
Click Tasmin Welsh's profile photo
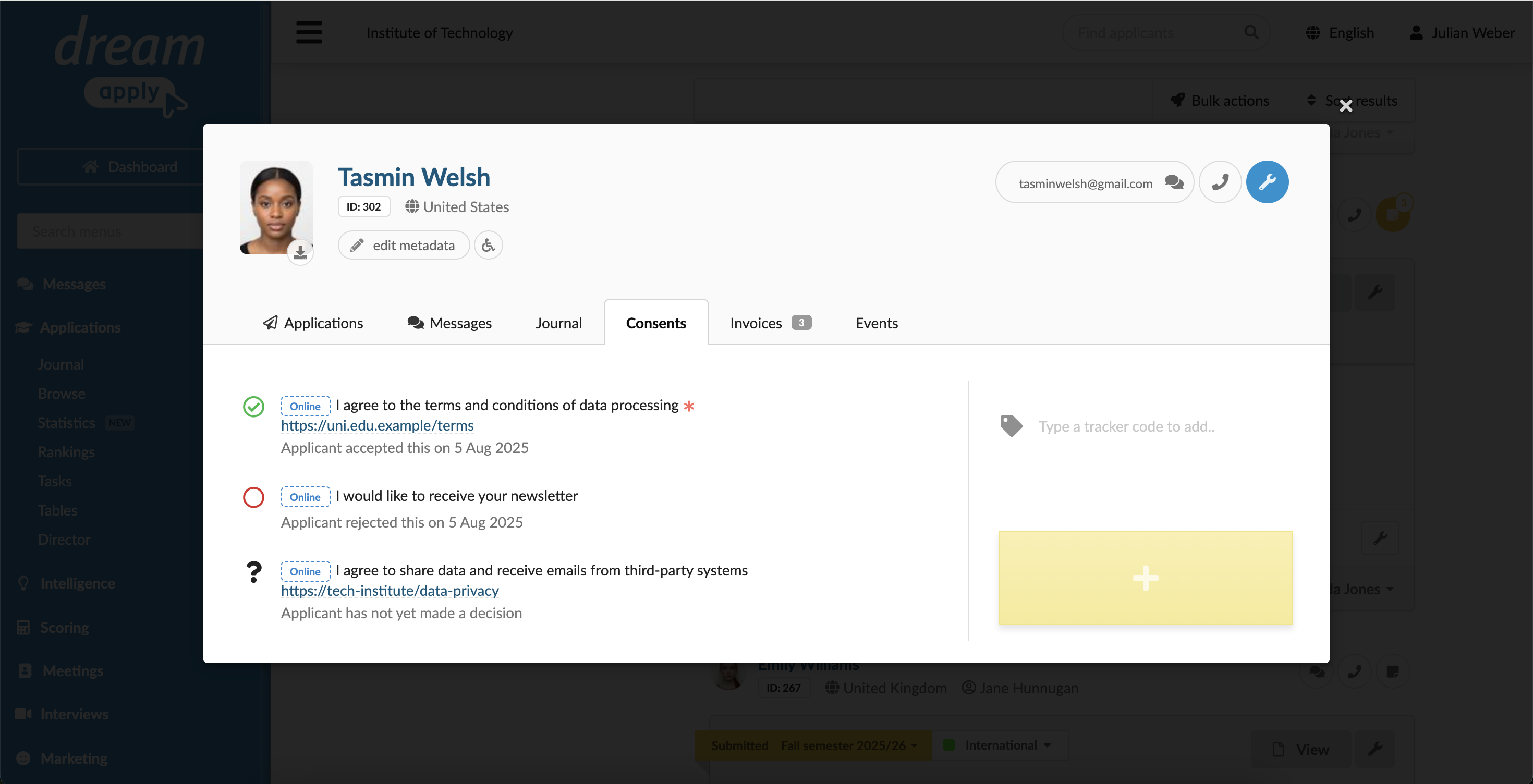tap(276, 207)
